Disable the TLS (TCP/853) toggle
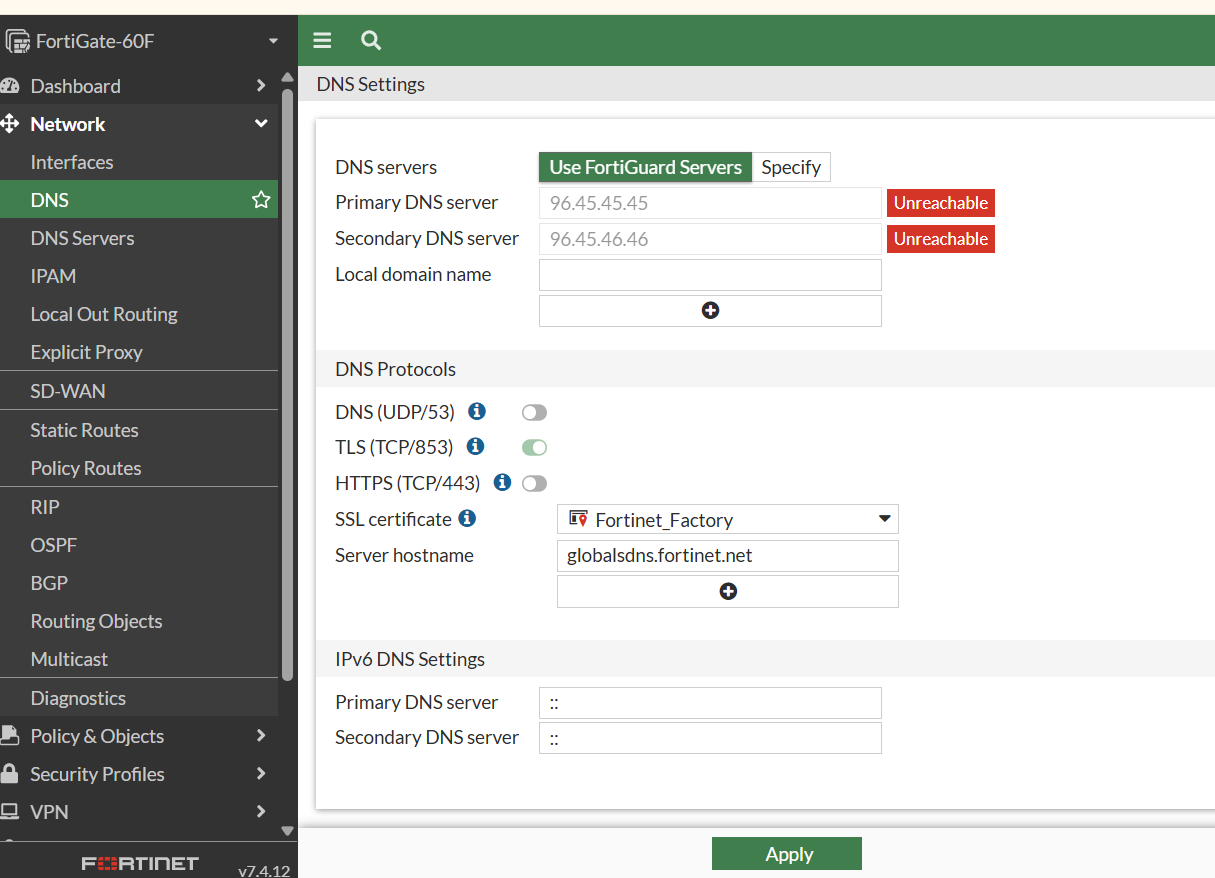The width and height of the screenshot is (1215, 878). click(x=535, y=448)
